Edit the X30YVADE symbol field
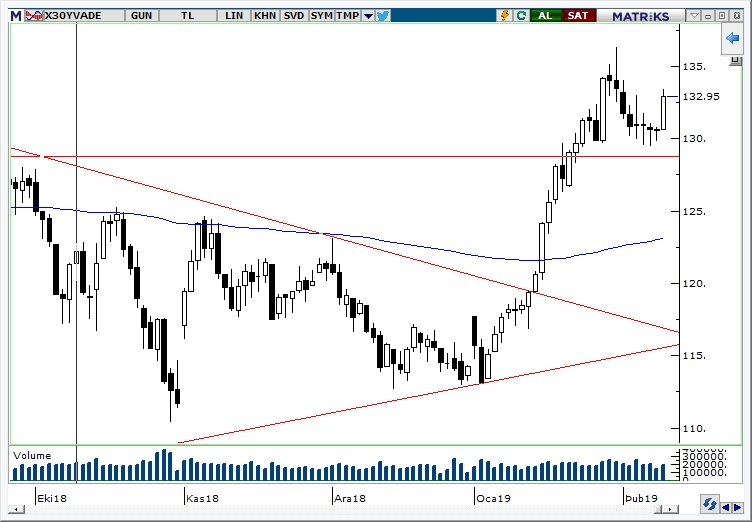752x522 pixels. (83, 16)
